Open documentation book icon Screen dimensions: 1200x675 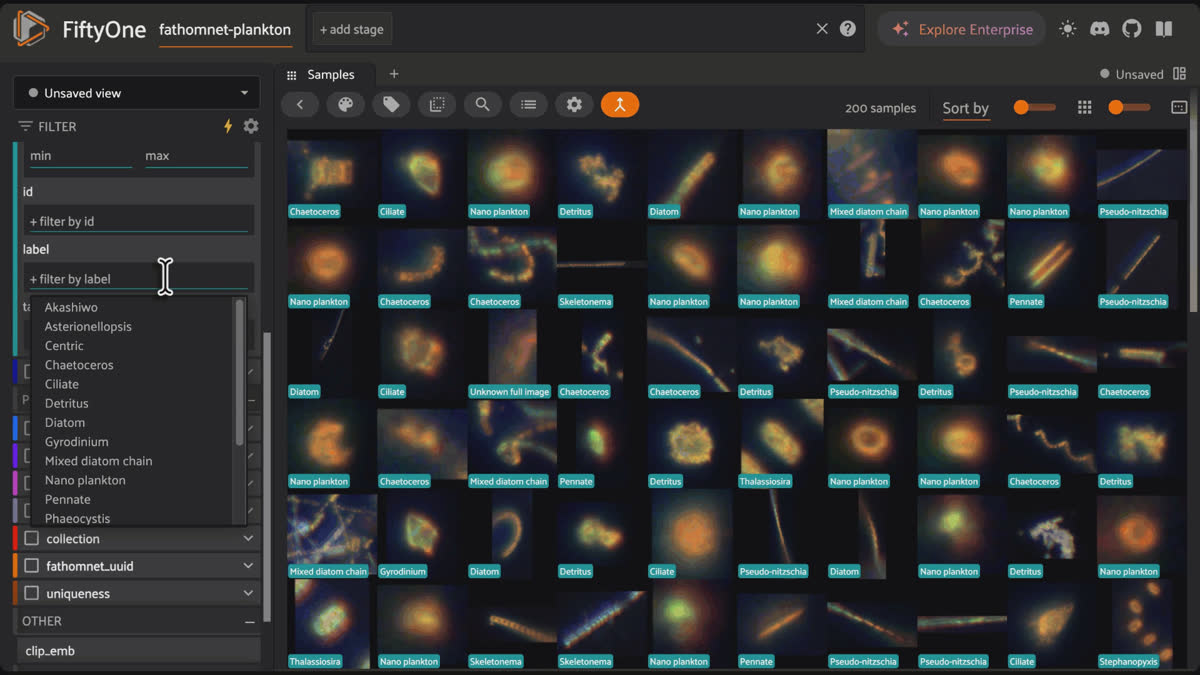pyautogui.click(x=1164, y=29)
